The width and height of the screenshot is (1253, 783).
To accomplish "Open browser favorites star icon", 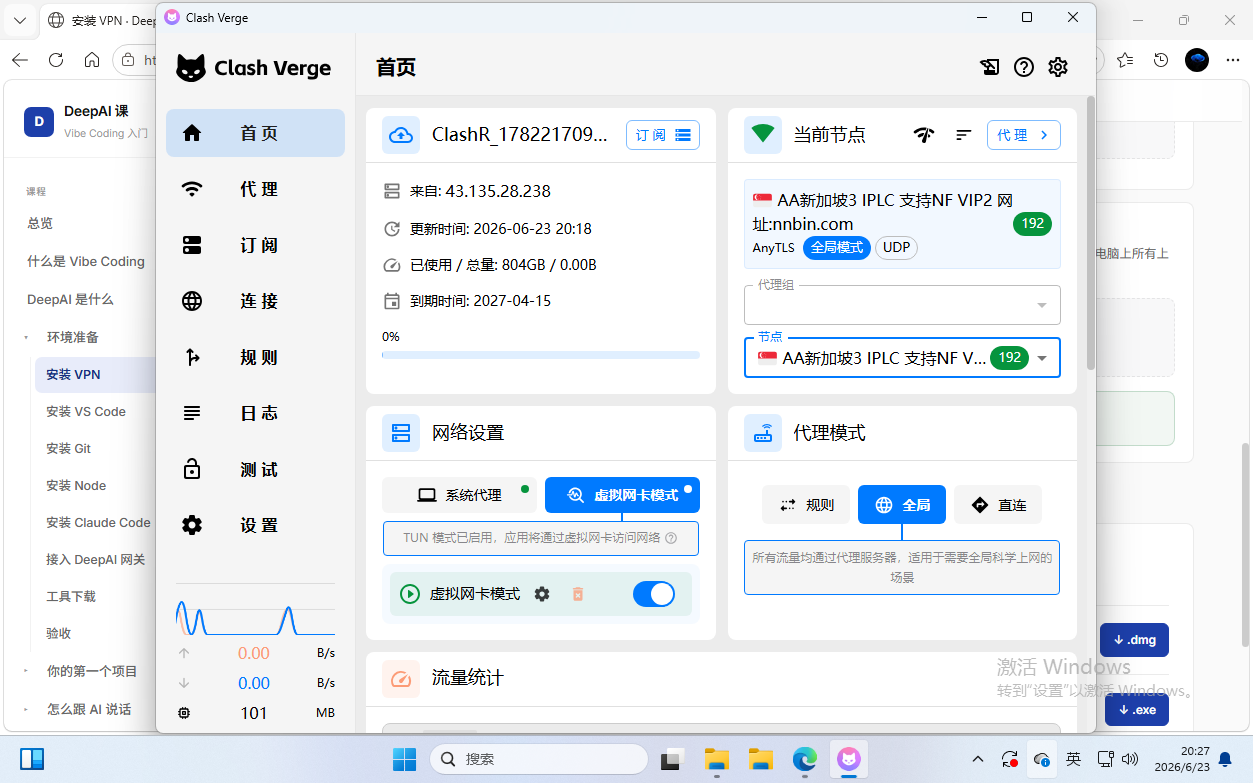I will click(1125, 60).
